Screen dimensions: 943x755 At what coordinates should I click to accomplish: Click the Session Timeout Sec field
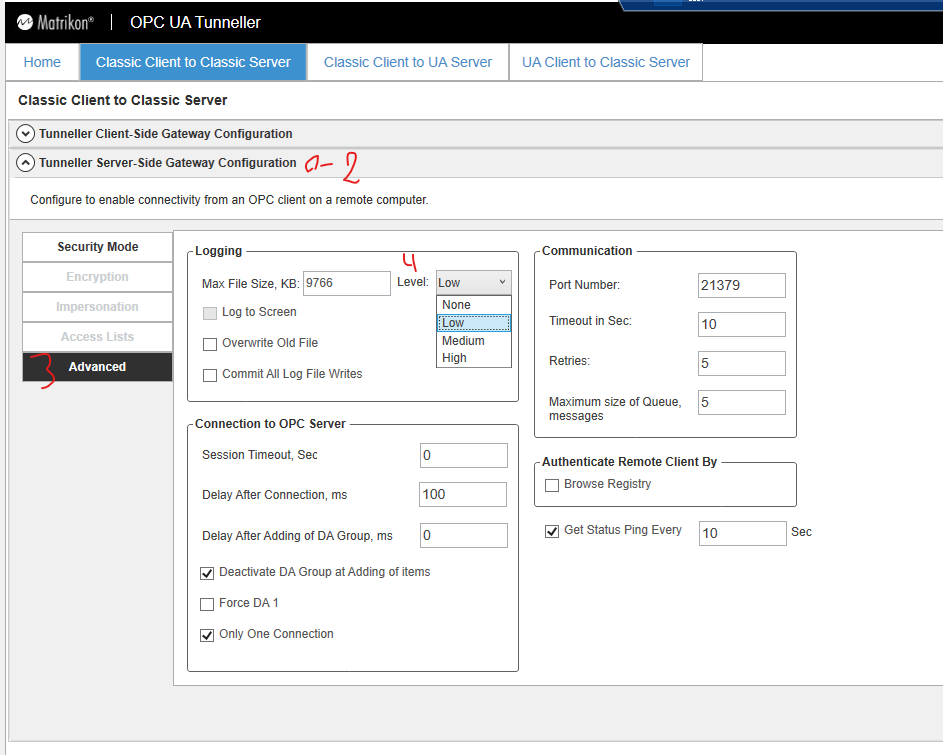pos(464,455)
